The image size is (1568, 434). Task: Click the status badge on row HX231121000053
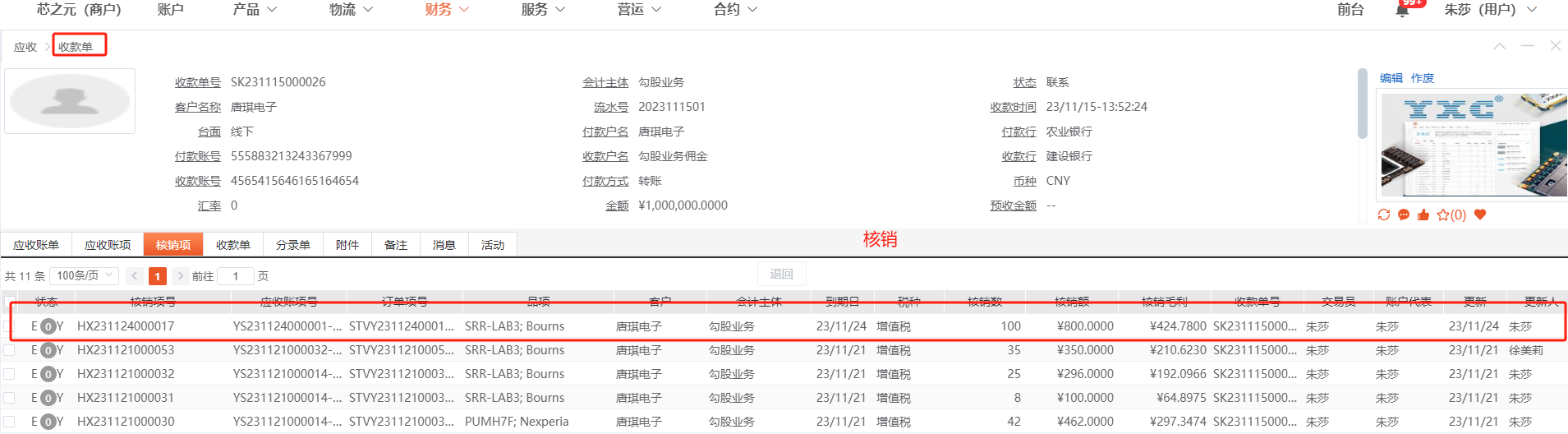[48, 350]
